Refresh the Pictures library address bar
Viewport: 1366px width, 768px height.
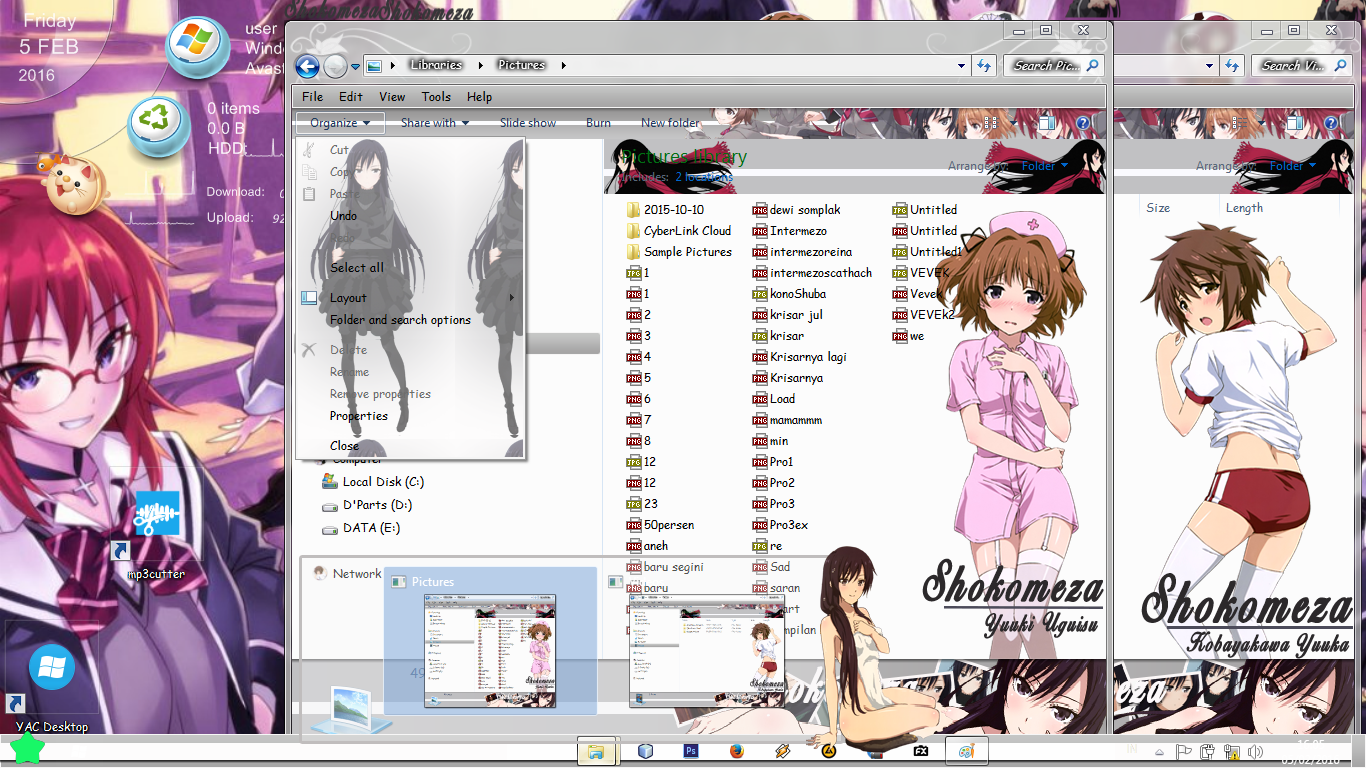click(x=984, y=66)
